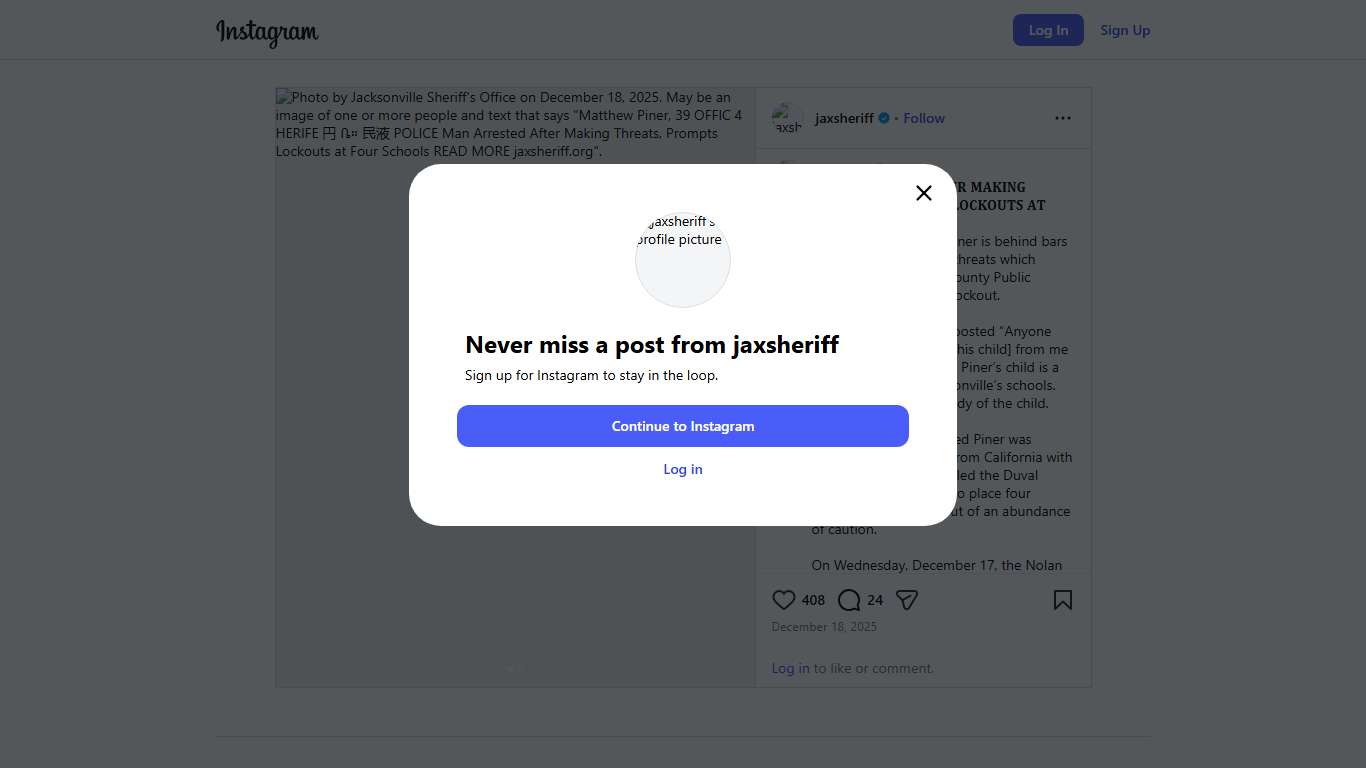Click Log in link inside the popup
Viewport: 1366px width, 768px height.
coord(683,469)
